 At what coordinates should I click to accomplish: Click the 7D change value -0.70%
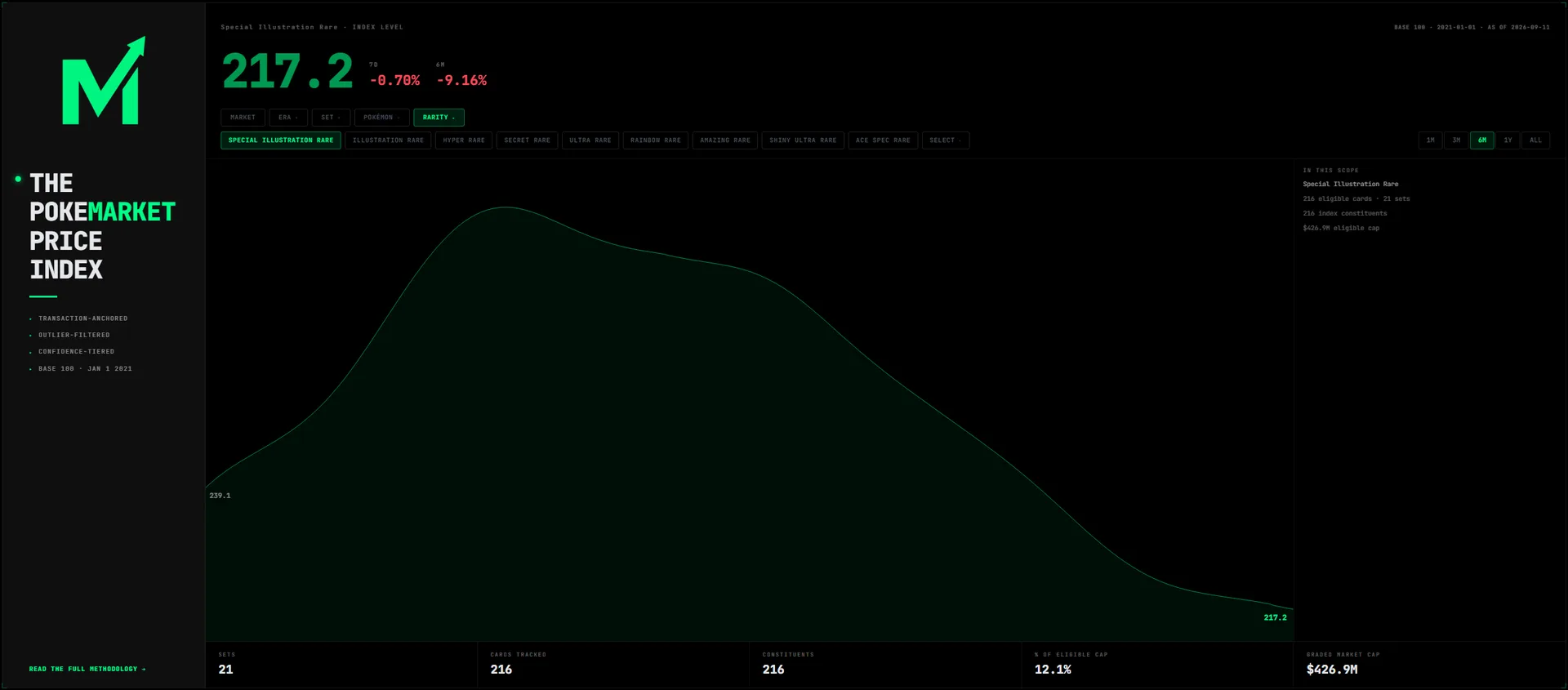coord(394,80)
